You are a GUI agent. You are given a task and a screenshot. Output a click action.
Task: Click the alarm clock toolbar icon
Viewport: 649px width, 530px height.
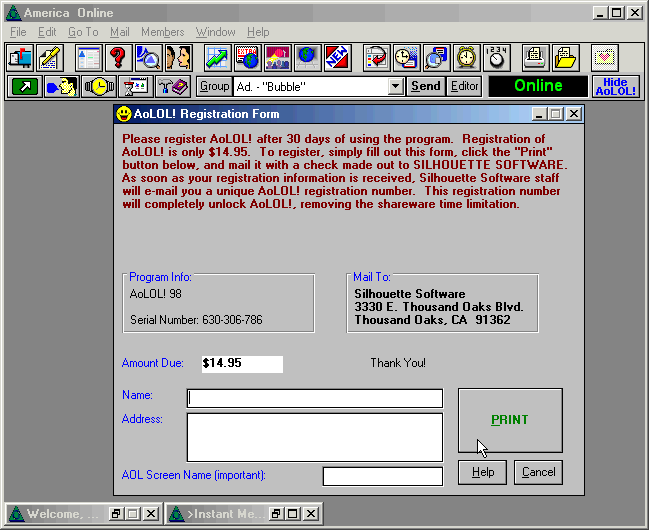[x=466, y=57]
